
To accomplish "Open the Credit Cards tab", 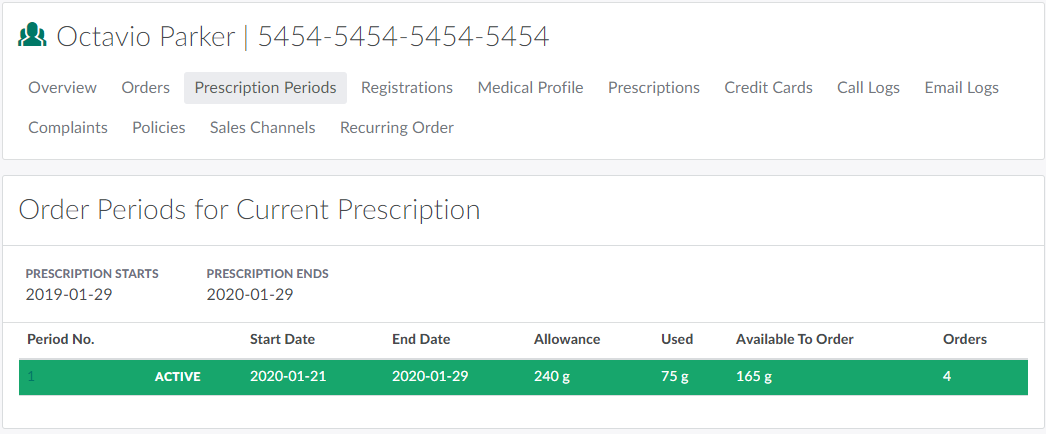I will (768, 88).
